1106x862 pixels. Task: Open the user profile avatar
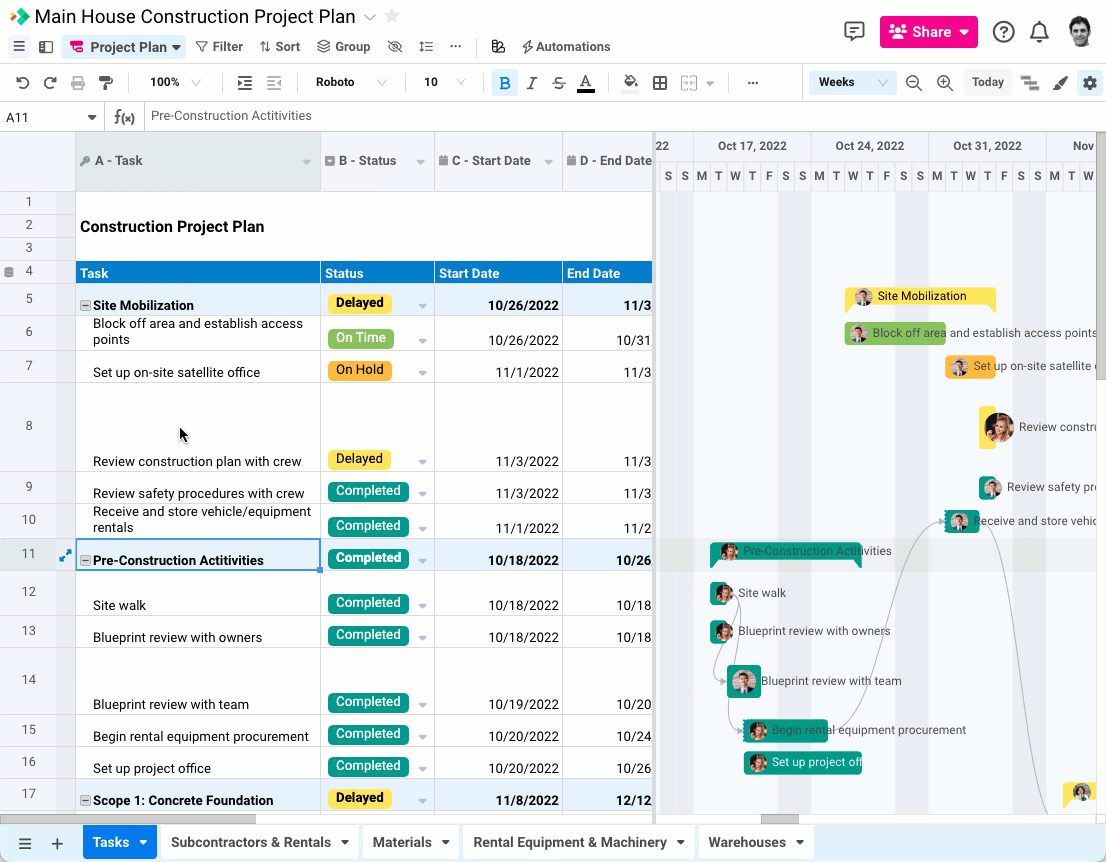click(x=1080, y=32)
